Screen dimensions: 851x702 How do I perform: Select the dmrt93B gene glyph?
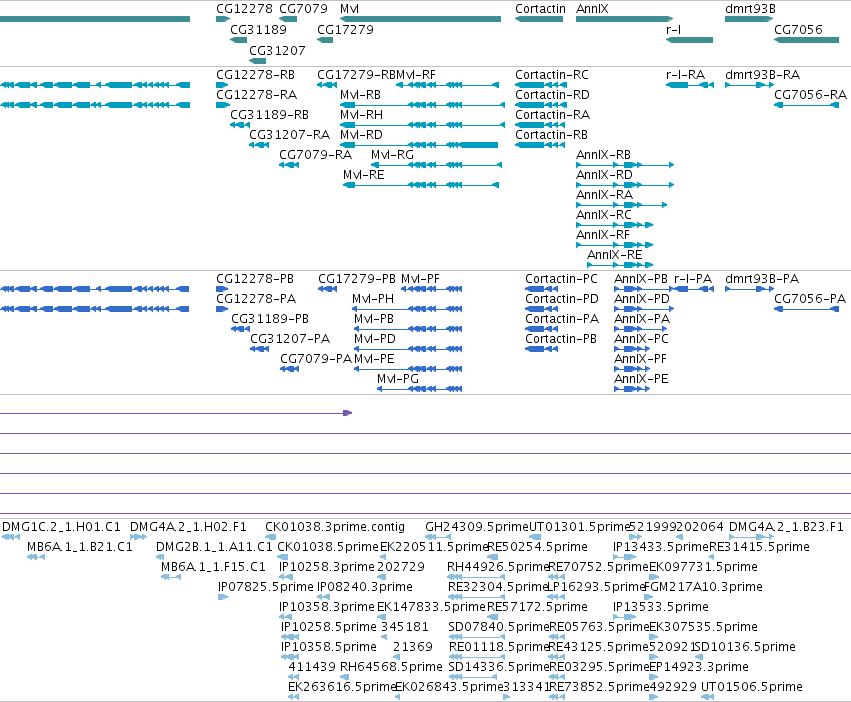pyautogui.click(x=749, y=19)
